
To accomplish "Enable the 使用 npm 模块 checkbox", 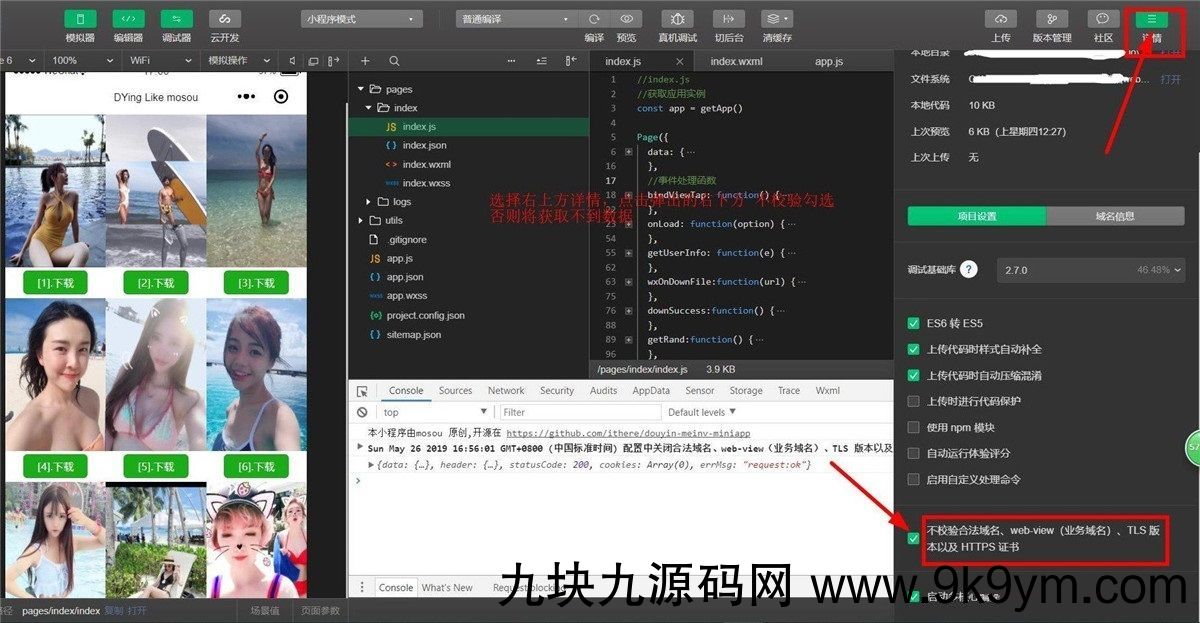I will pos(913,427).
